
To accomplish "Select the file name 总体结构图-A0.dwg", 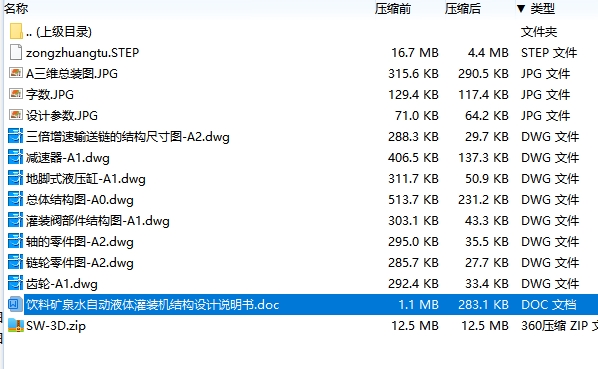I will coord(80,199).
